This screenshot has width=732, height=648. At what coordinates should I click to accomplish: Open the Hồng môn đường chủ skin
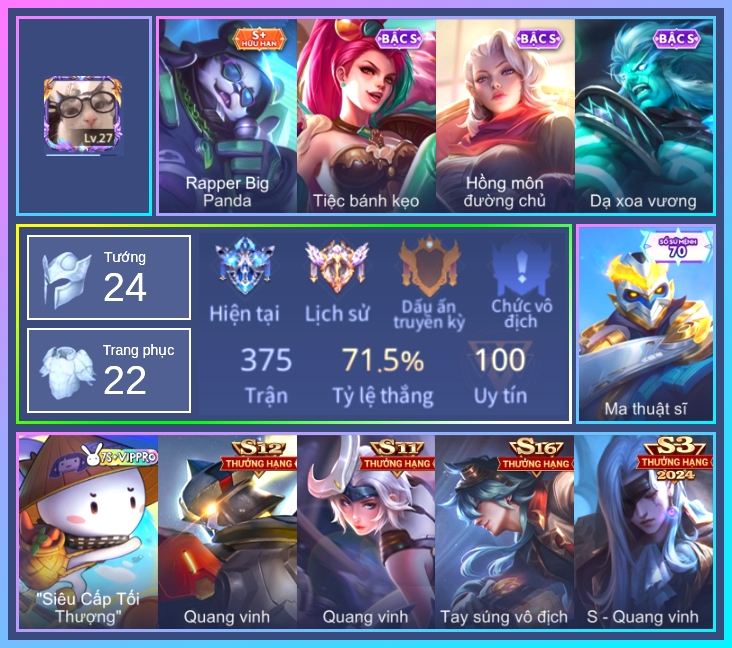click(505, 116)
